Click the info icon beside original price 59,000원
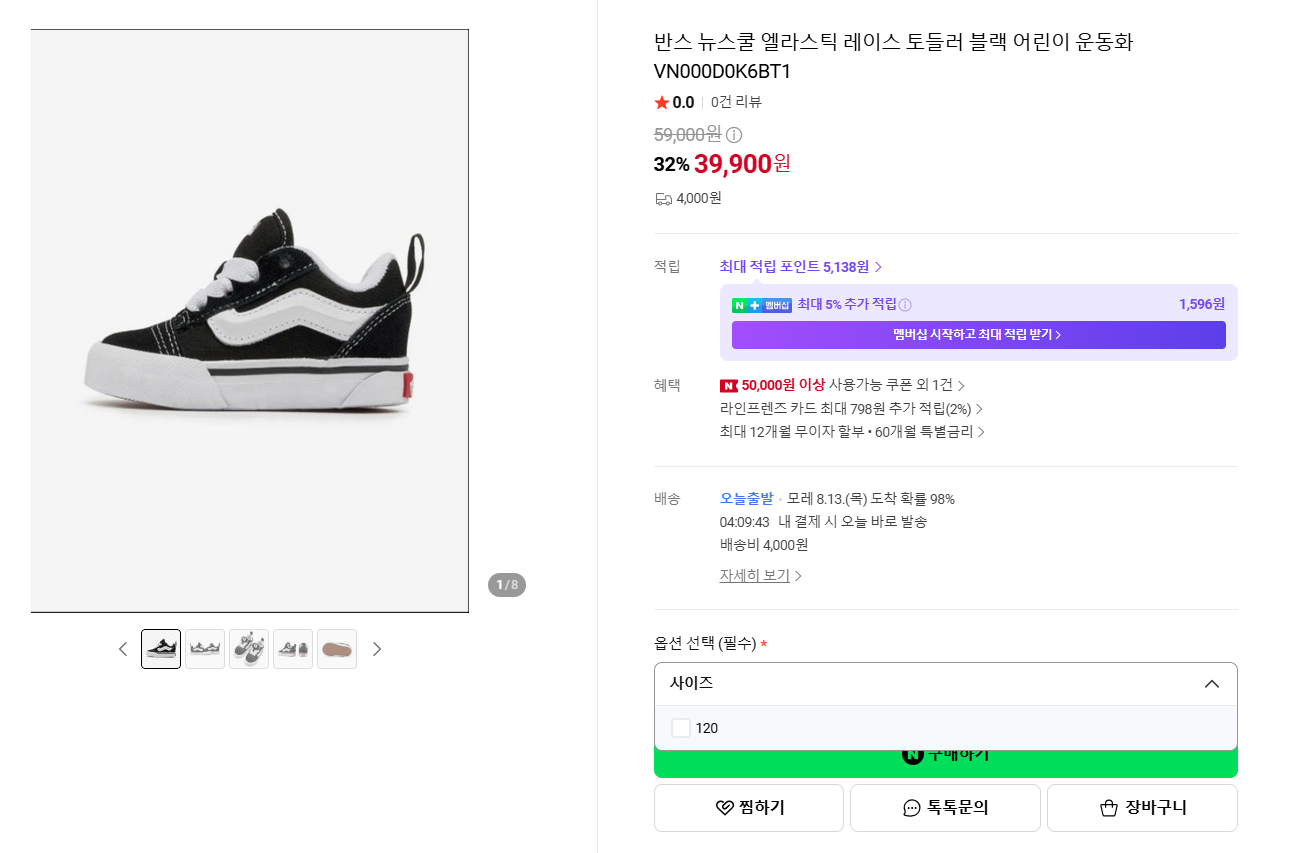This screenshot has width=1301, height=853. 734,135
